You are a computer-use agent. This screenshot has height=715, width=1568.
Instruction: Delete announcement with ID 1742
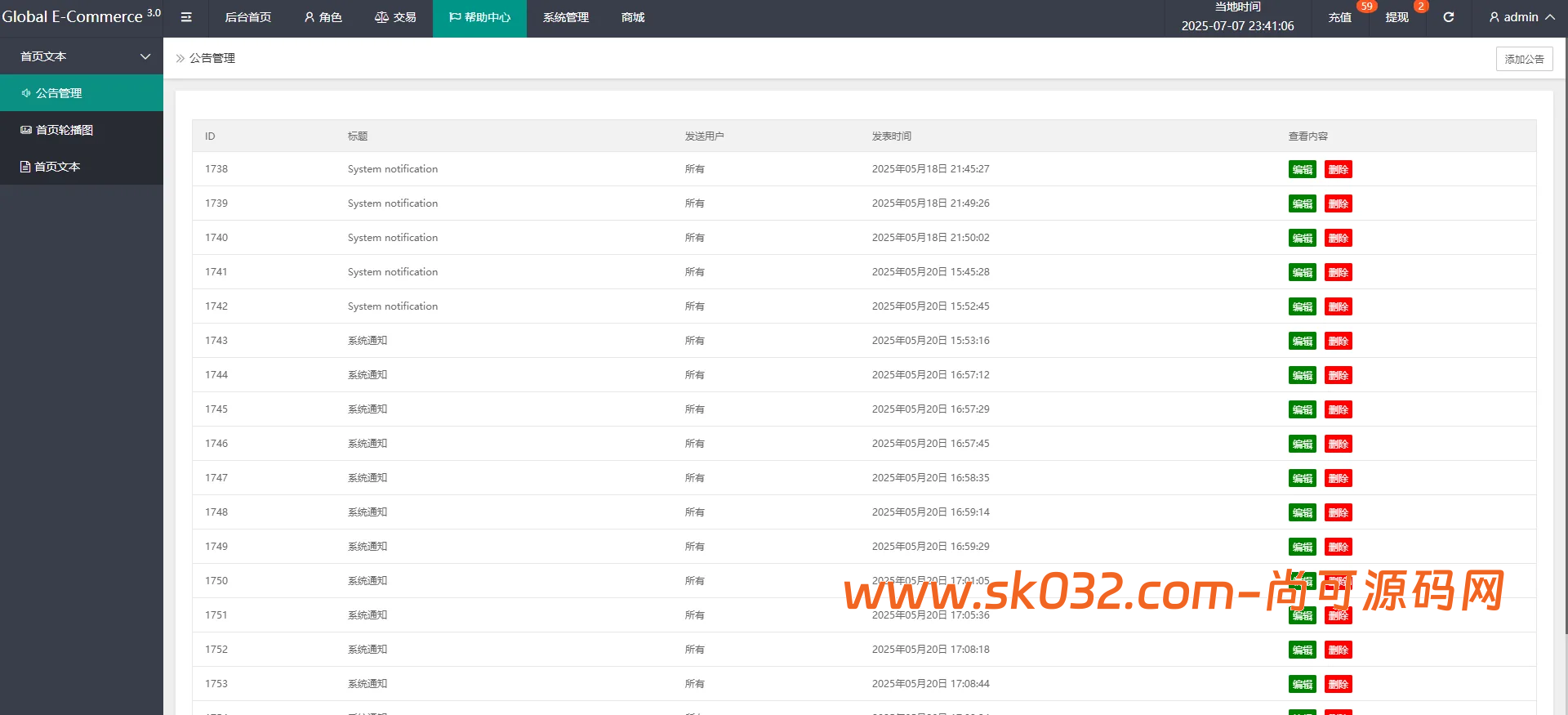[x=1338, y=306]
